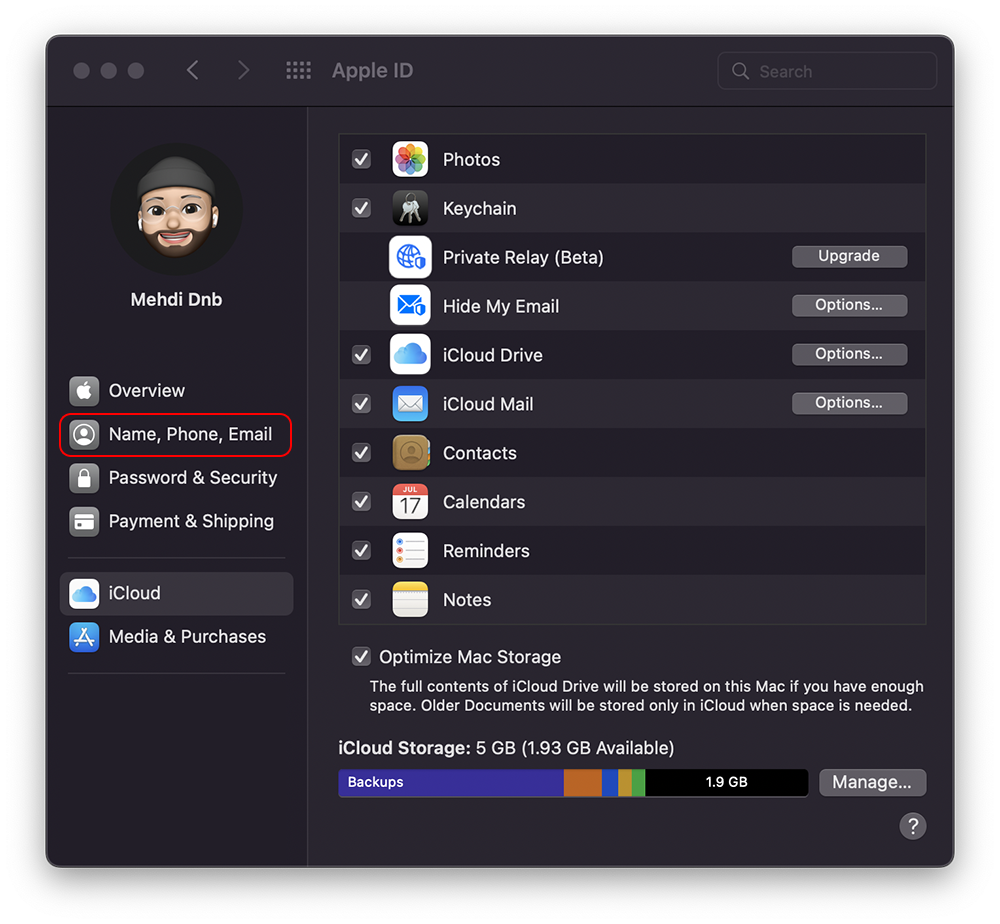Disable the iCloud Drive checkbox
Viewport: 1000px width, 924px height.
(x=362, y=355)
